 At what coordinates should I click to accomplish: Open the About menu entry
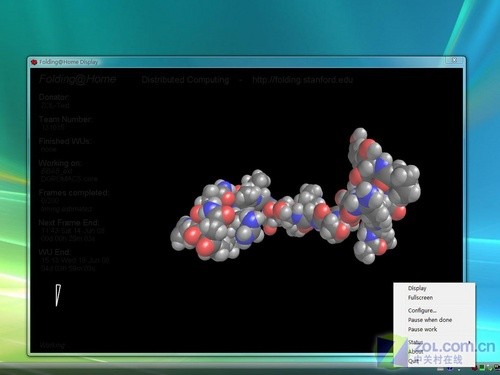(x=416, y=351)
